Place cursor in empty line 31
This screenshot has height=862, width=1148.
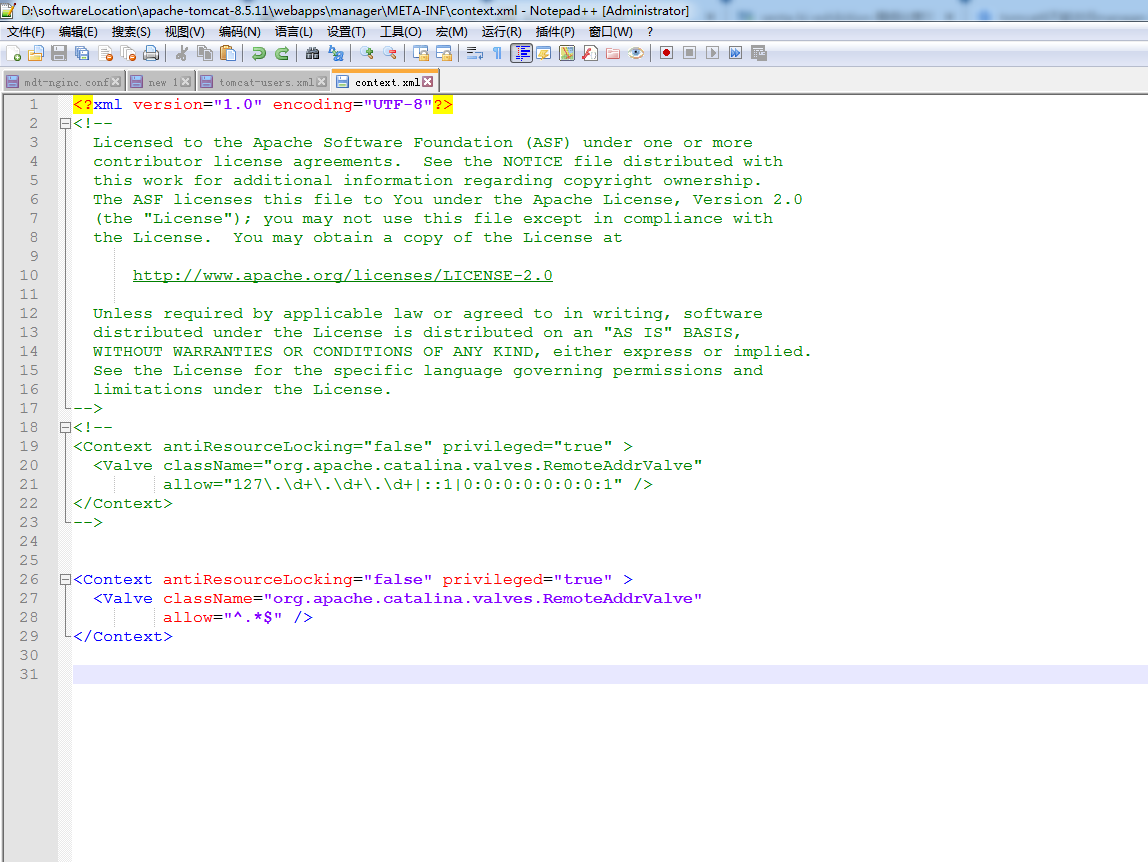click(610, 675)
